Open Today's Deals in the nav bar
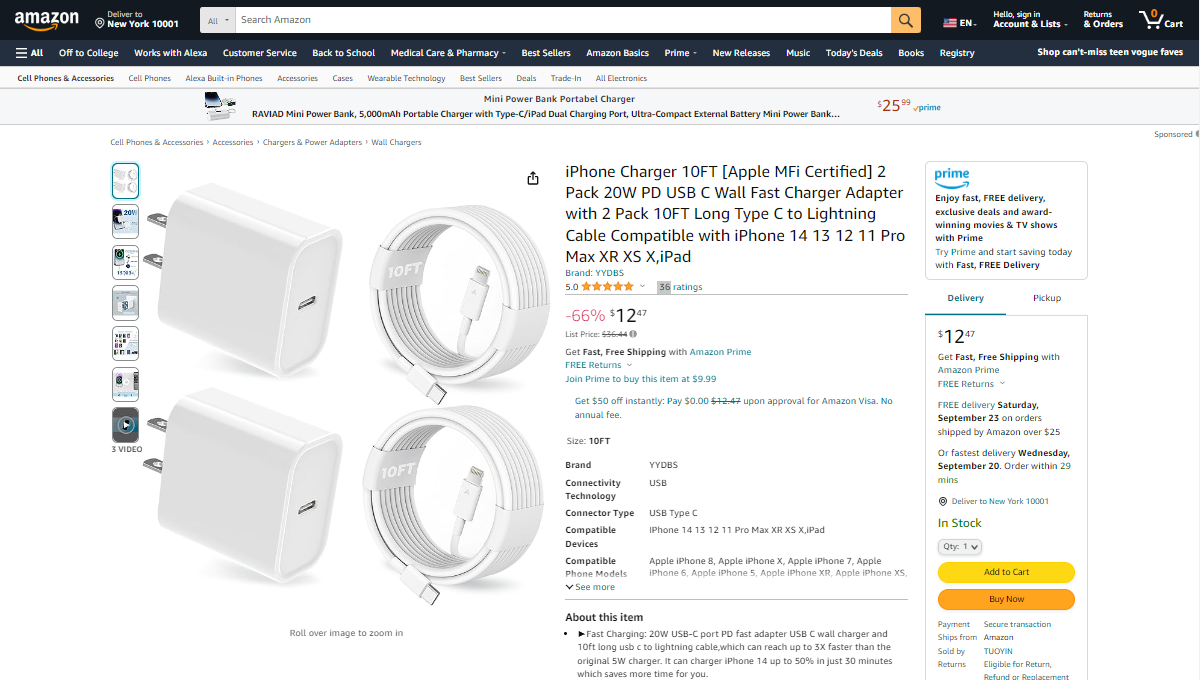 tap(854, 53)
